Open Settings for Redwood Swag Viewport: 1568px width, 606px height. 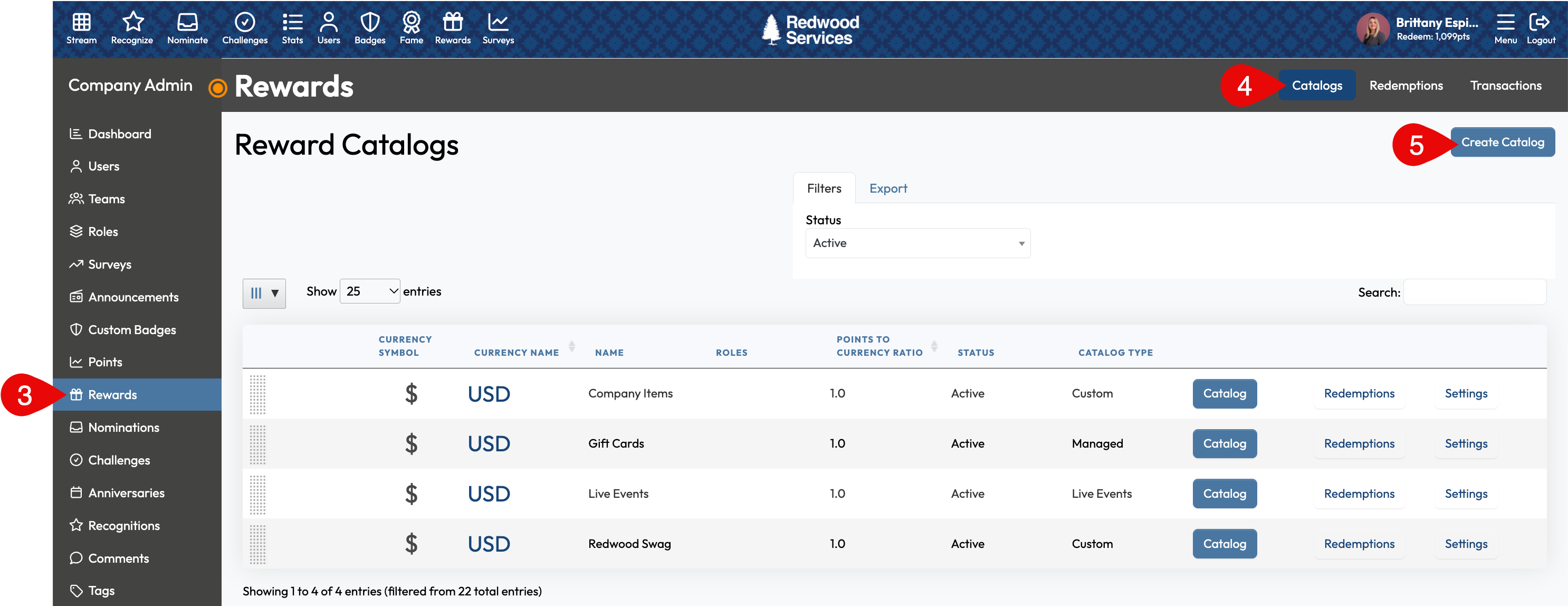(1466, 544)
